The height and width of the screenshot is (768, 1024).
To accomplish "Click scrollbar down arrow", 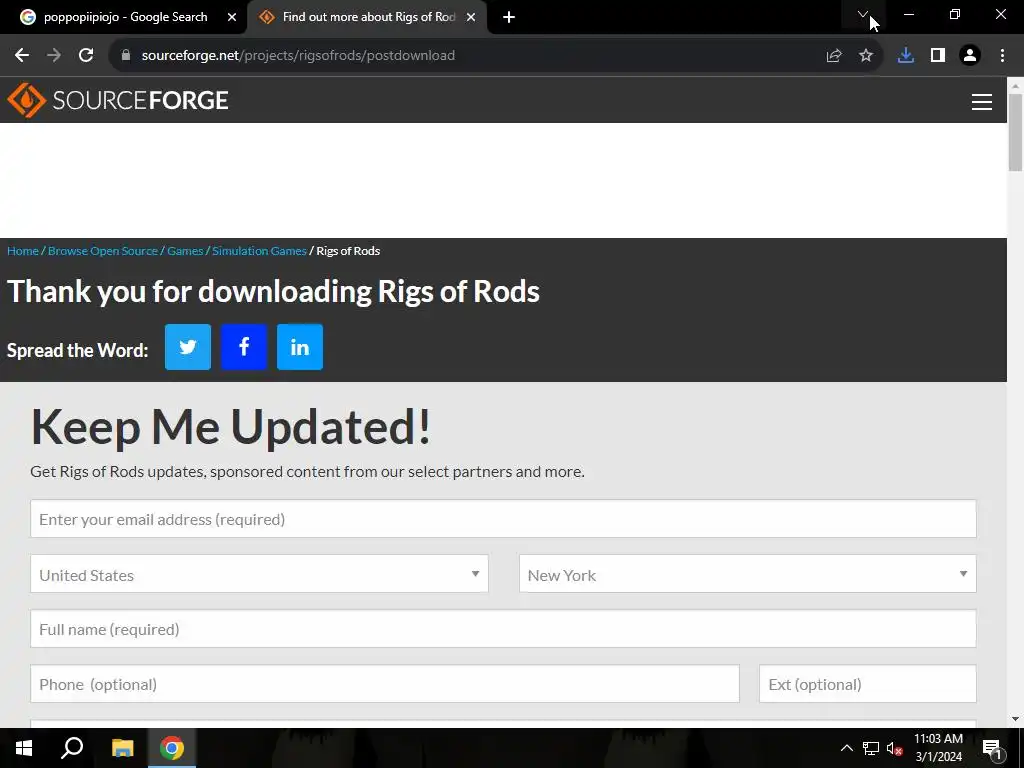I will (1016, 719).
